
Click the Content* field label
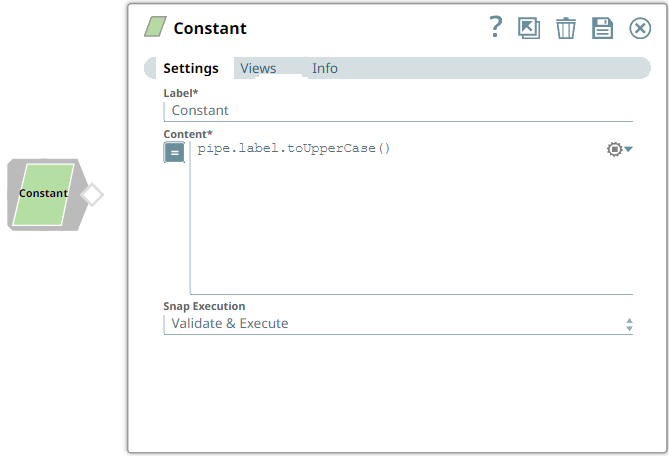click(188, 134)
